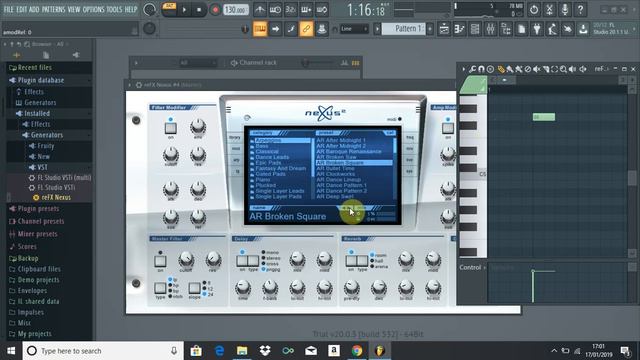Open the plugin picker plug icon

[537, 29]
